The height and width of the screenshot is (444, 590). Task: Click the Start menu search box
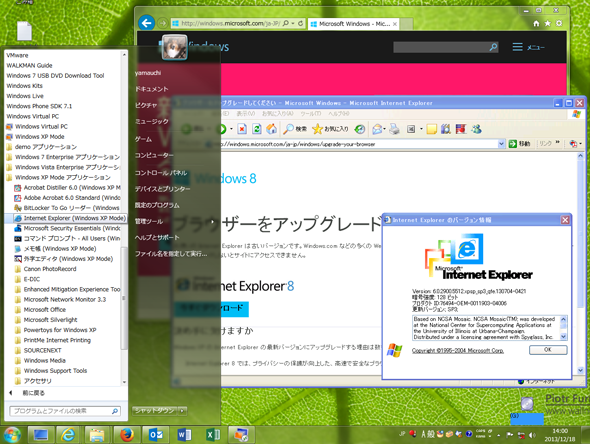tap(64, 411)
